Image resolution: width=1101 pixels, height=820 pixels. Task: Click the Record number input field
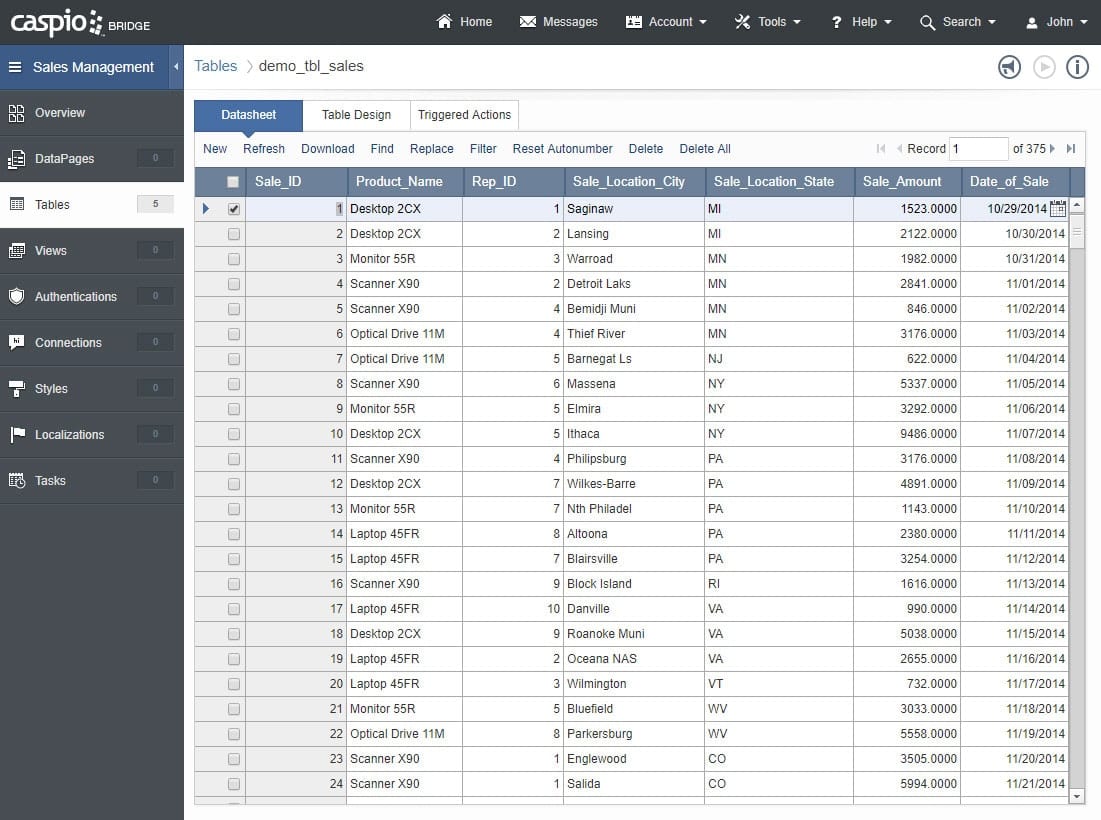978,149
